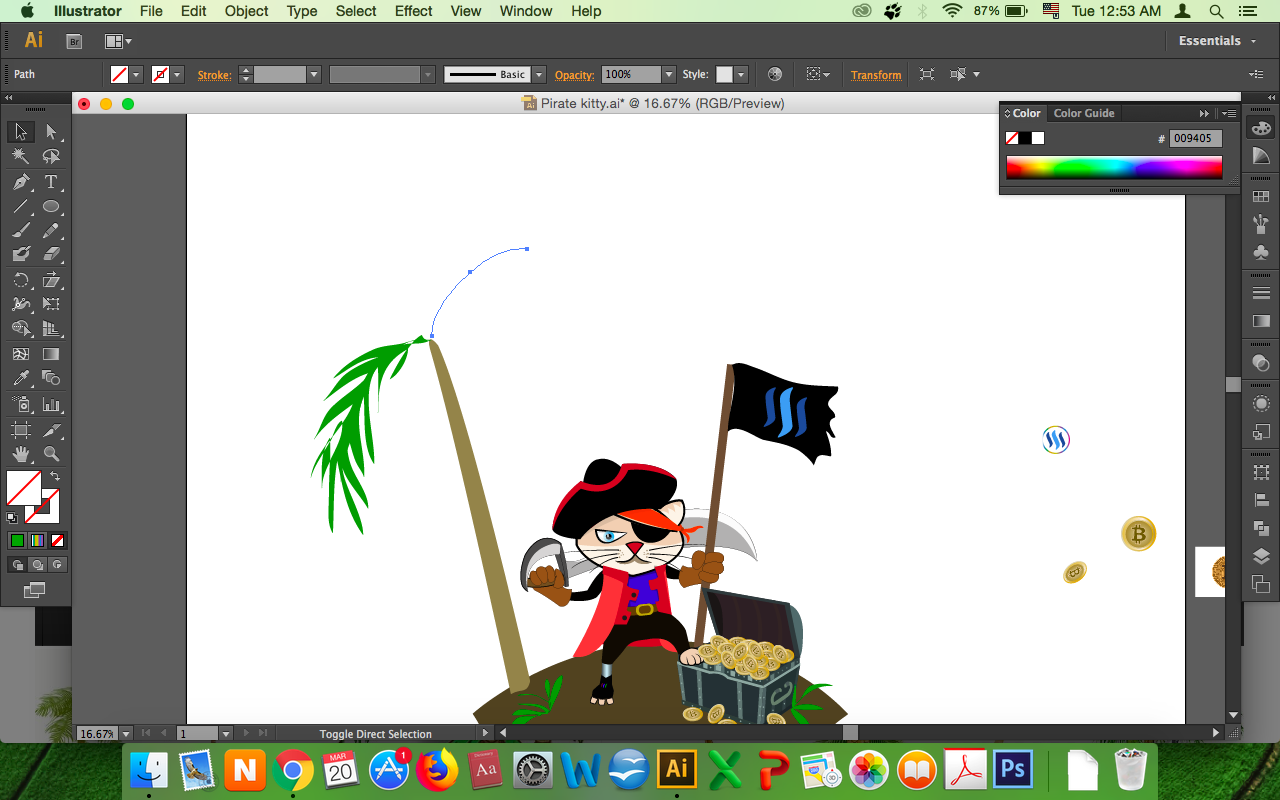Select the Paintbrush tool

coord(20,230)
